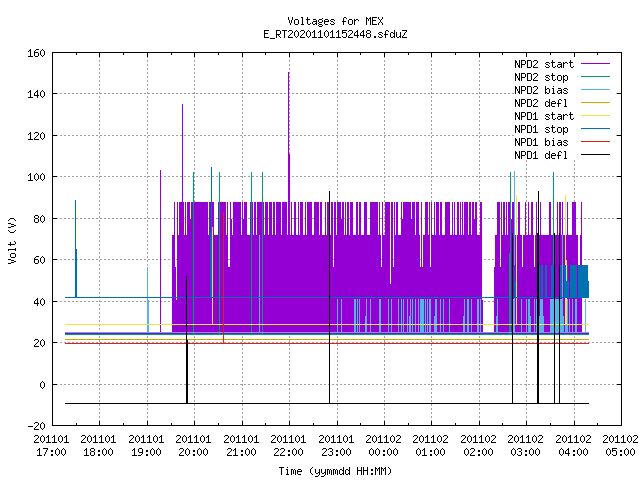The width and height of the screenshot is (640, 480).
Task: Click the 20 y-axis tick value
Action: coord(39,343)
